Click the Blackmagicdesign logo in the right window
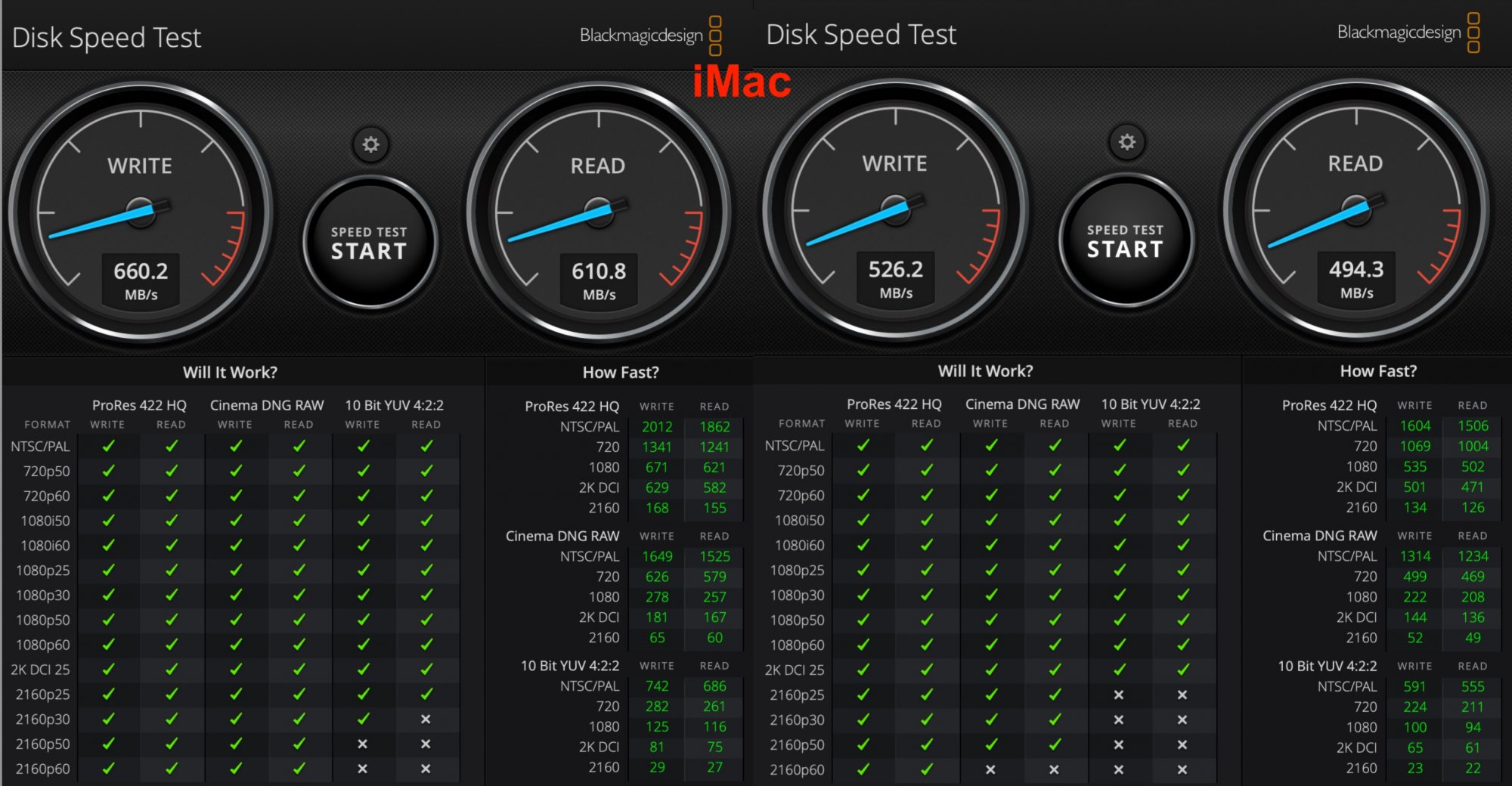The height and width of the screenshot is (786, 1512). 1408,32
